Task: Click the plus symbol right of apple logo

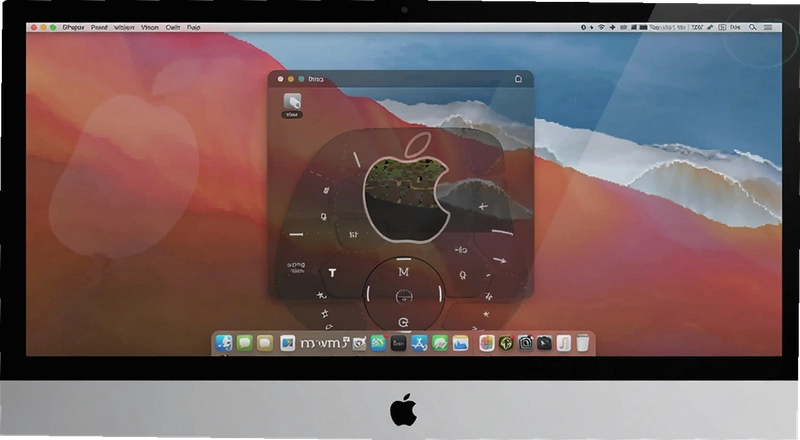Action: [x=483, y=207]
